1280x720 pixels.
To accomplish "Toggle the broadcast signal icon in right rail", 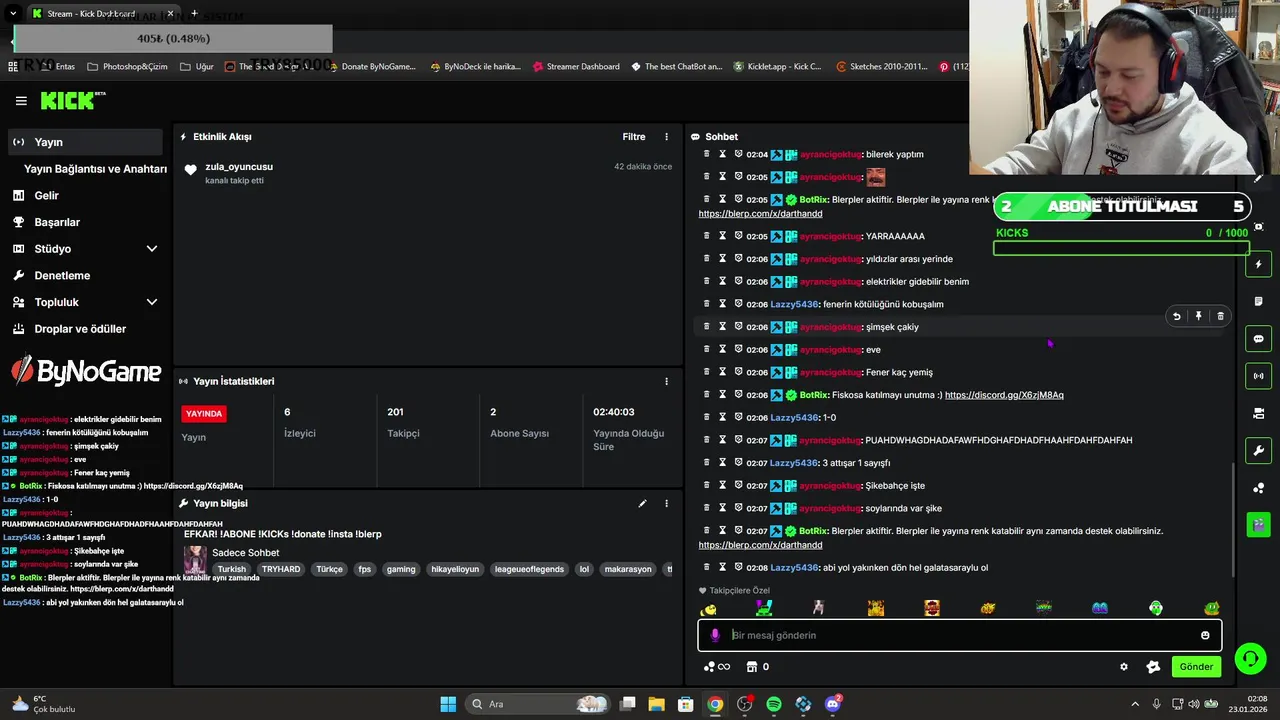I will [1259, 376].
